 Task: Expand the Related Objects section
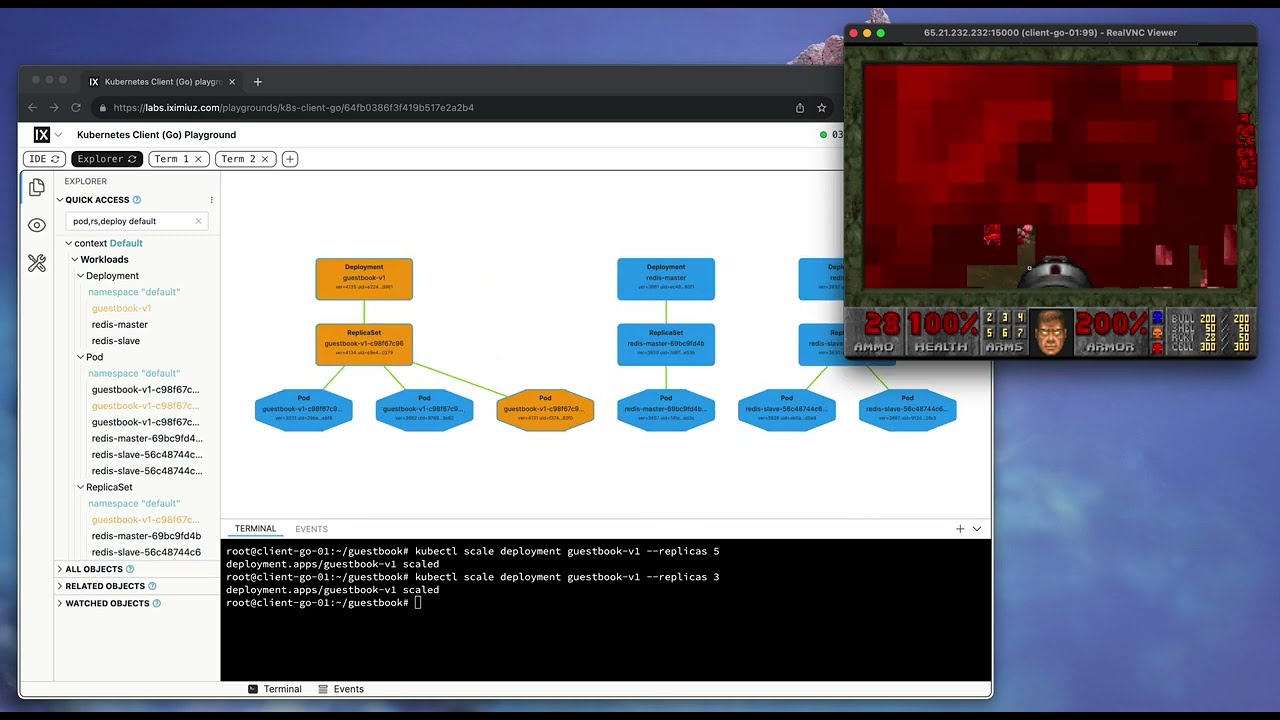pyautogui.click(x=60, y=586)
